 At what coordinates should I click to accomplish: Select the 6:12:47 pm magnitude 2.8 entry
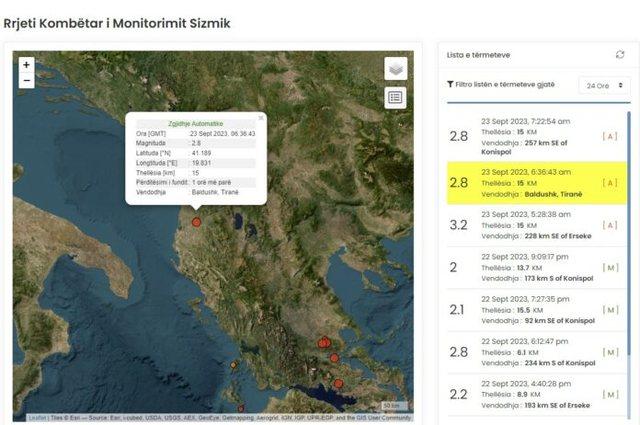click(x=536, y=352)
